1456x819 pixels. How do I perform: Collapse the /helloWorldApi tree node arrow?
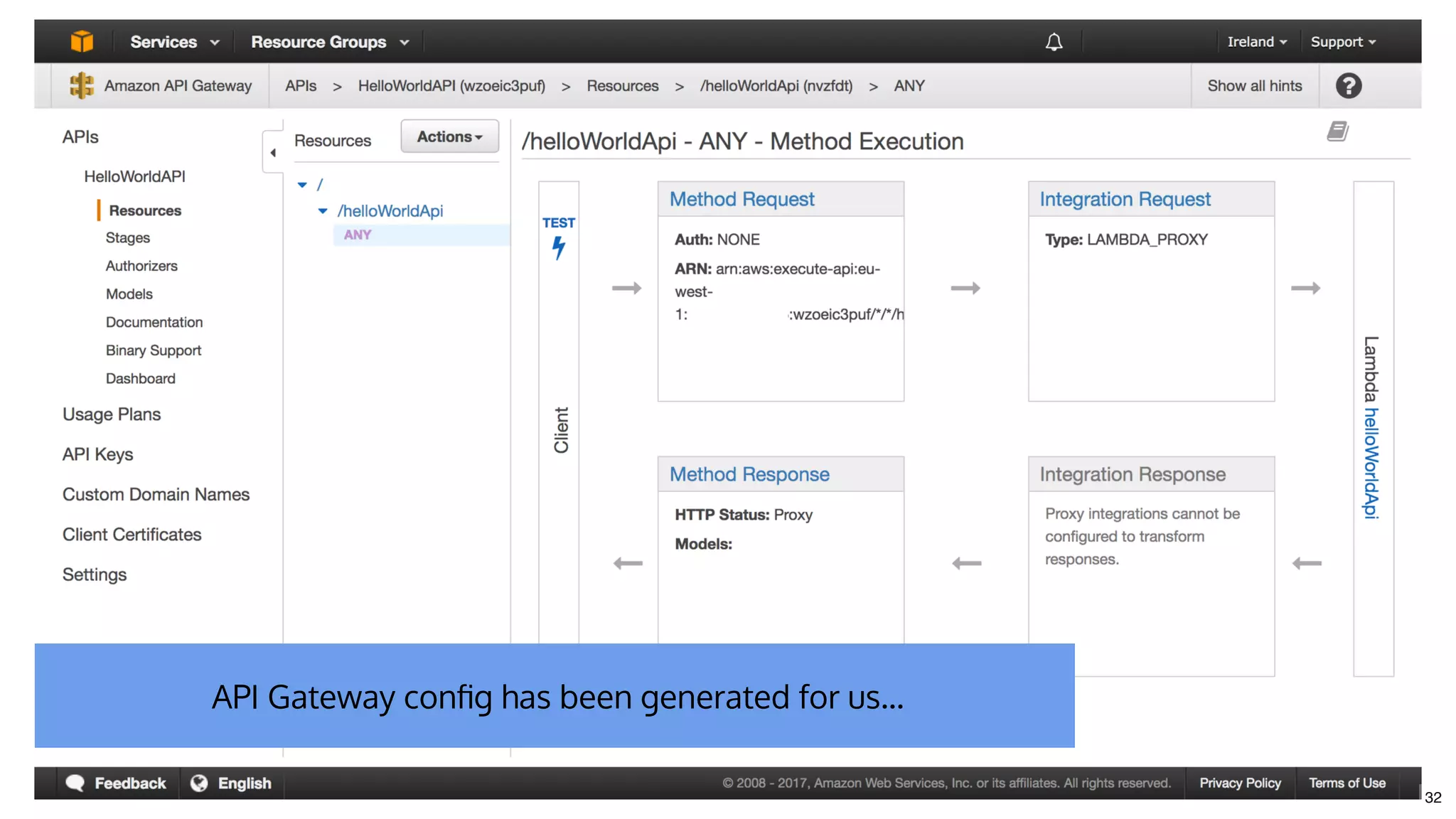tap(323, 211)
